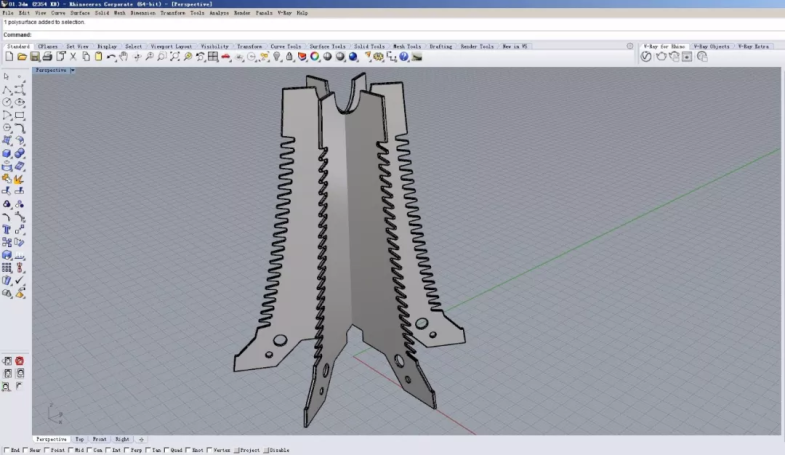Check the Perp osnap checkbox
This screenshot has width=785, height=455.
[128, 450]
